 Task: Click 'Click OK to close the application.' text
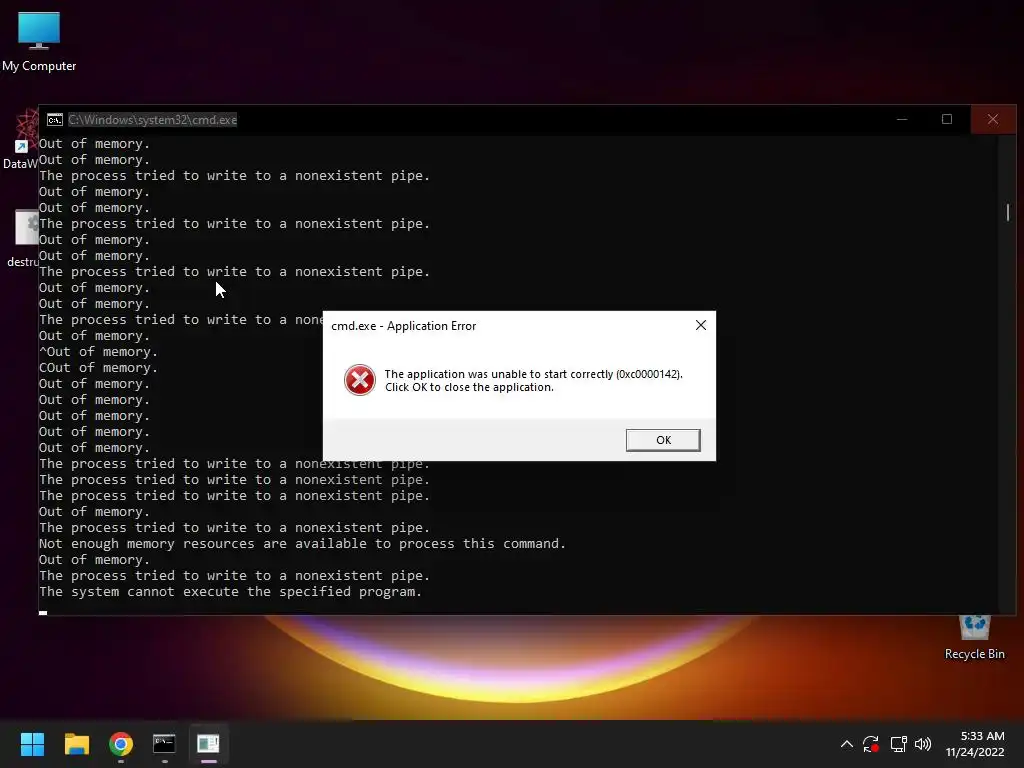[x=469, y=387]
